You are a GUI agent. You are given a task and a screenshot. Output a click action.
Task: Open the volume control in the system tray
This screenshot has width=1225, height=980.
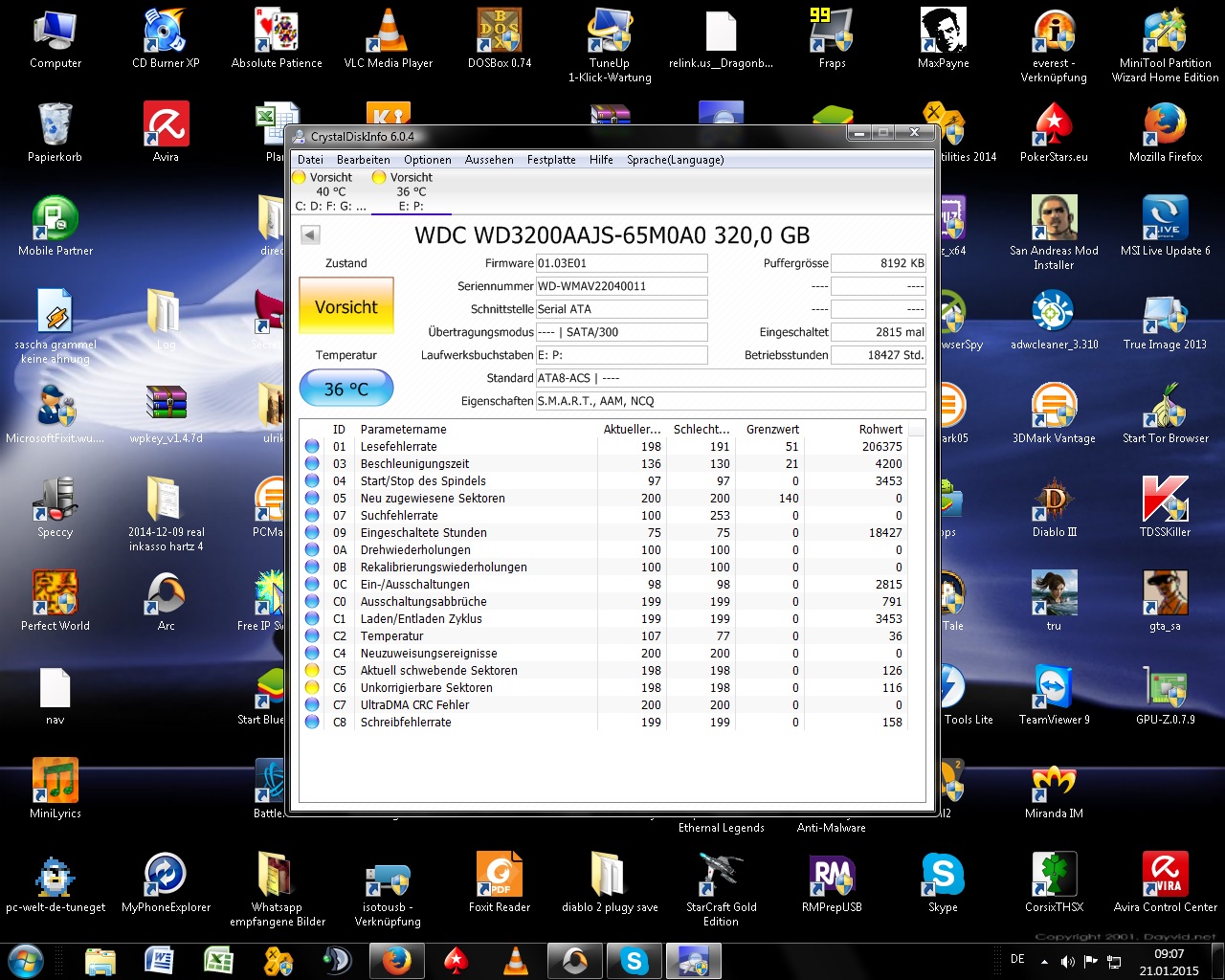(x=1068, y=961)
